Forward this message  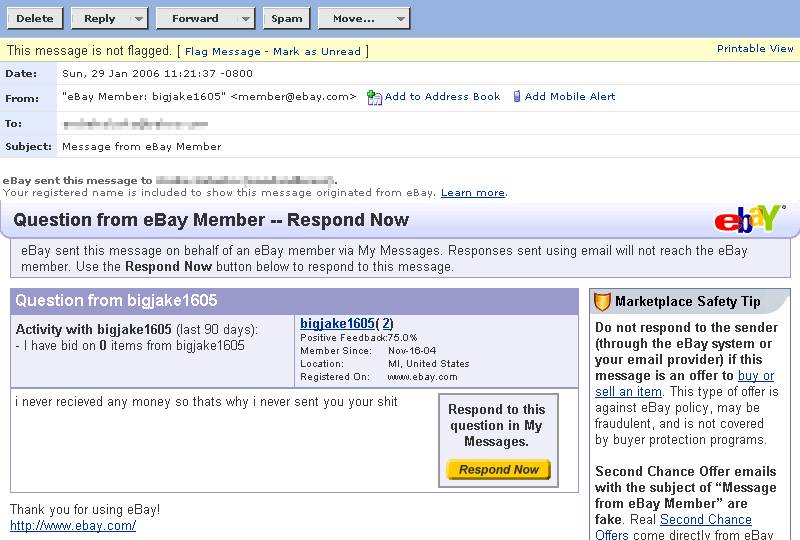pyautogui.click(x=195, y=18)
